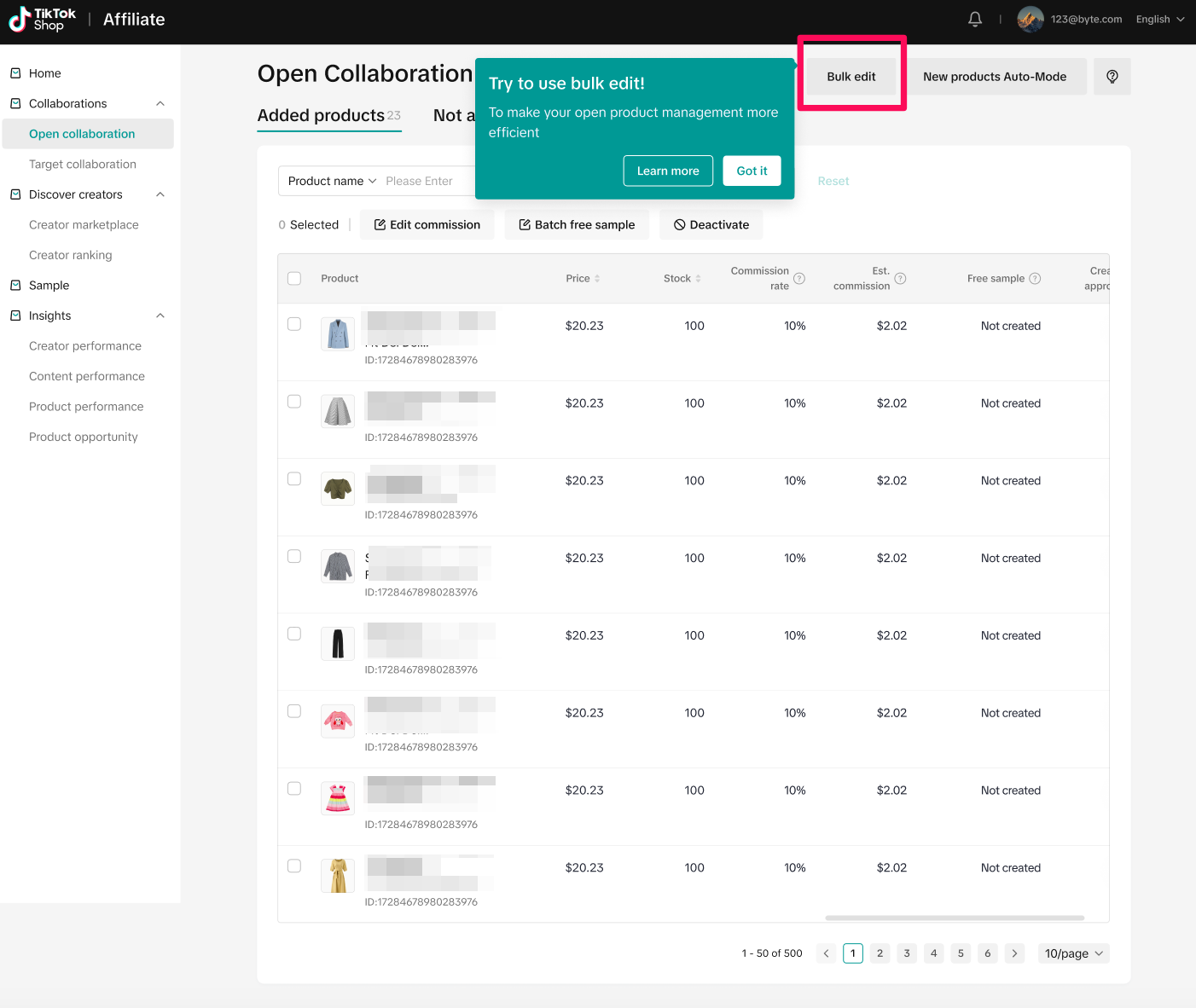Open the 10/page size dropdown
The width and height of the screenshot is (1196, 1008).
pyautogui.click(x=1073, y=953)
